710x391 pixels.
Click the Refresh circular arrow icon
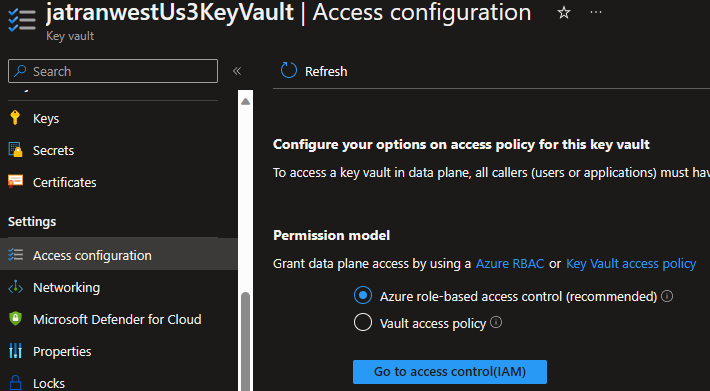[289, 71]
